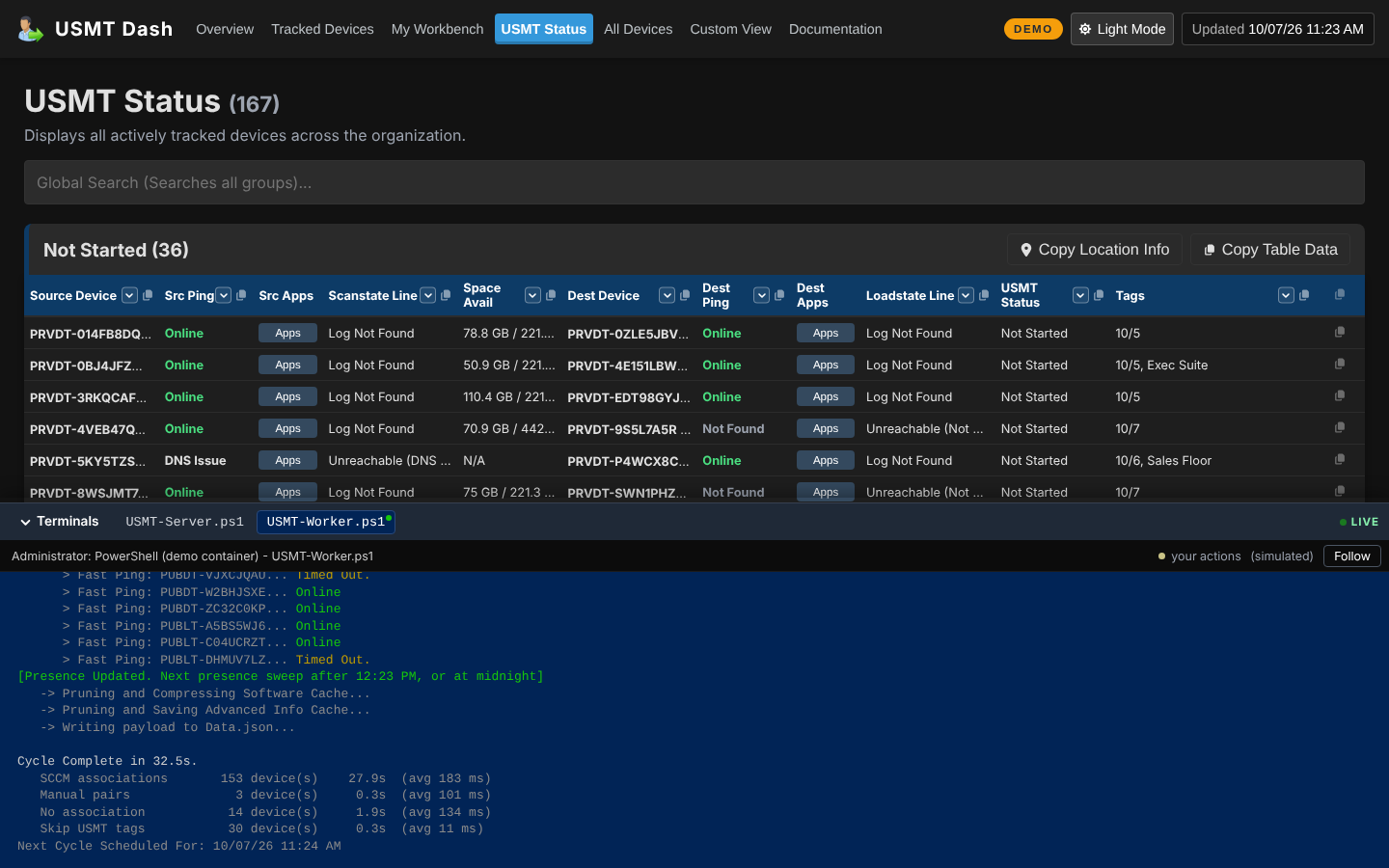
Task: Focus the Global Search field
Action: [x=694, y=182]
